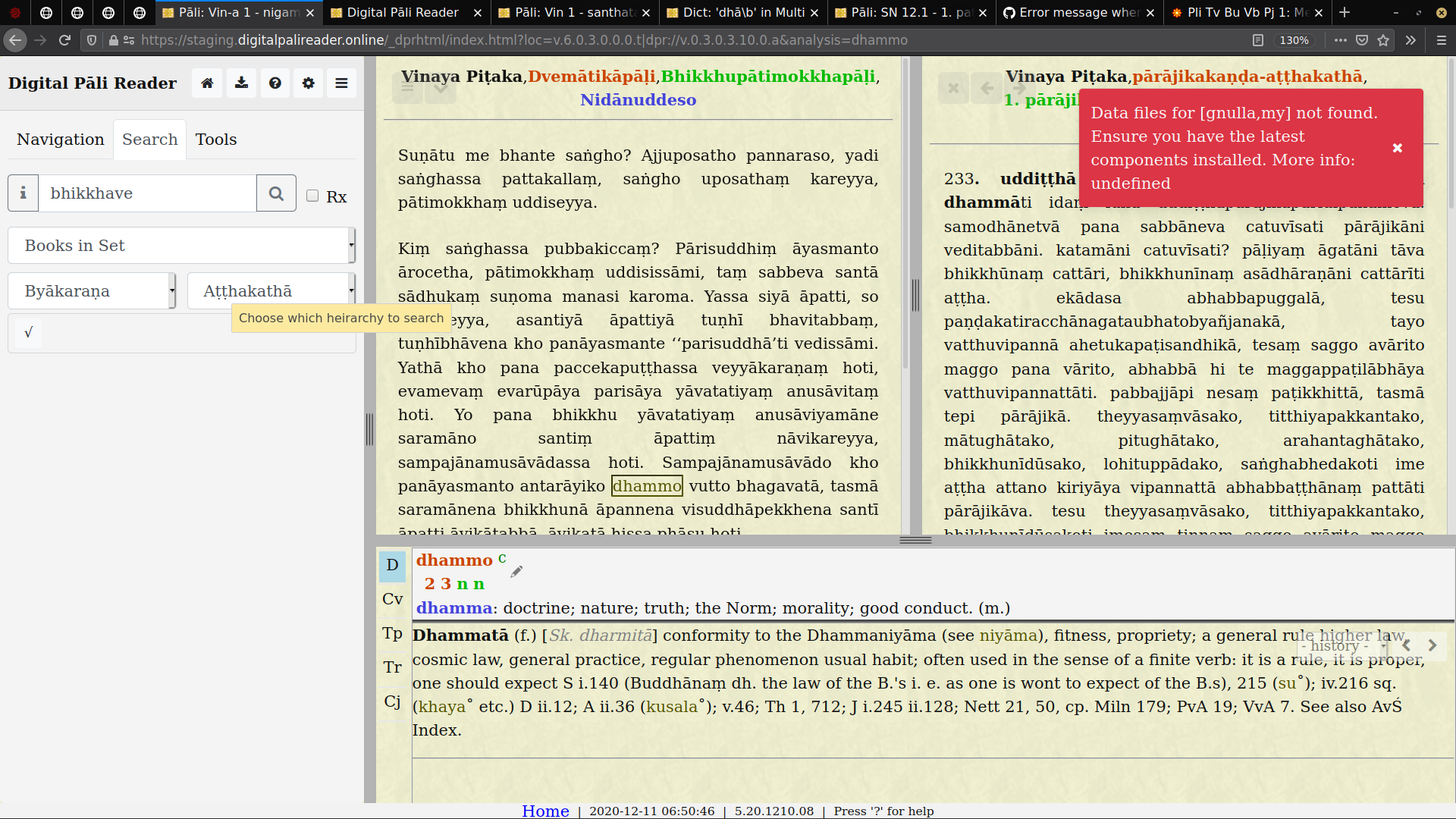
Task: Click the Home icon in sidebar header
Action: click(207, 83)
